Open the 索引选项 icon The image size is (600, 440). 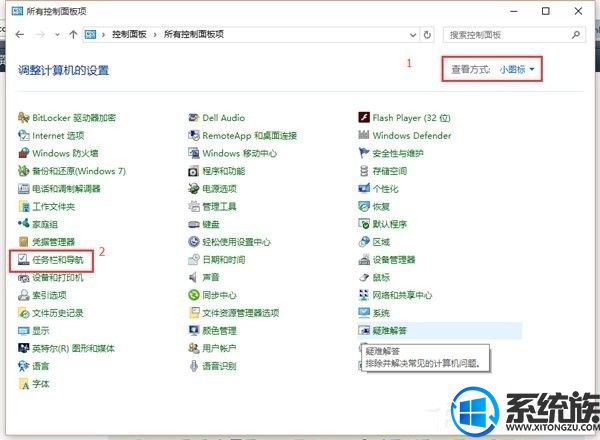click(23, 295)
